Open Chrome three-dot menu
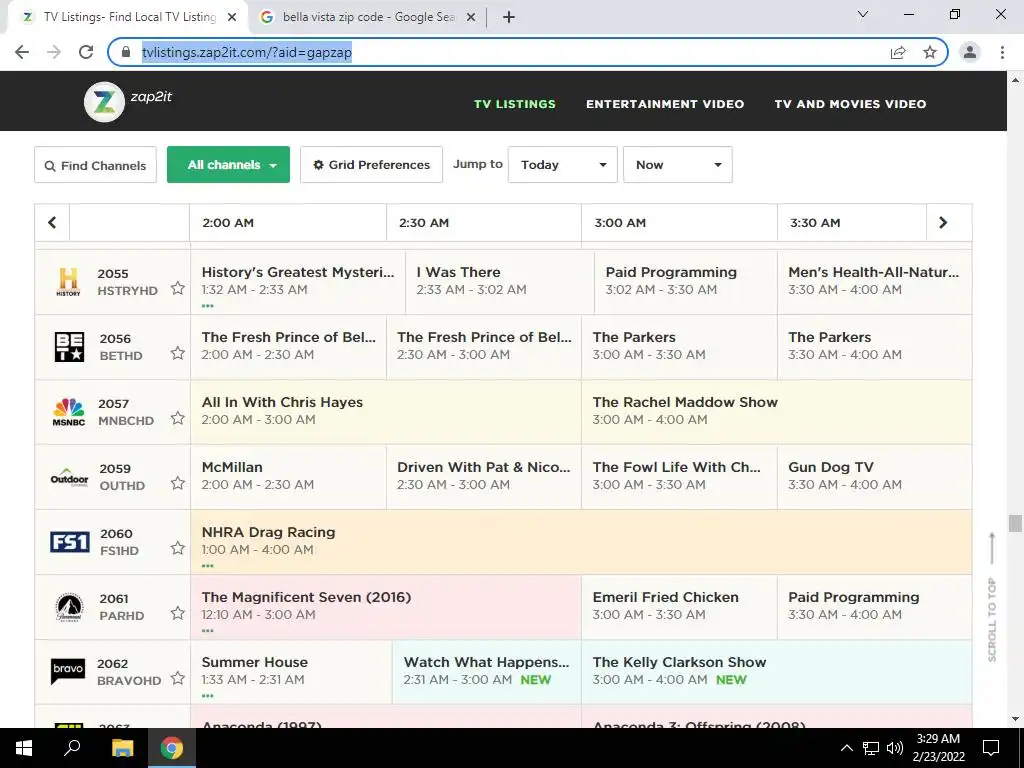The height and width of the screenshot is (768, 1024). [x=1002, y=52]
